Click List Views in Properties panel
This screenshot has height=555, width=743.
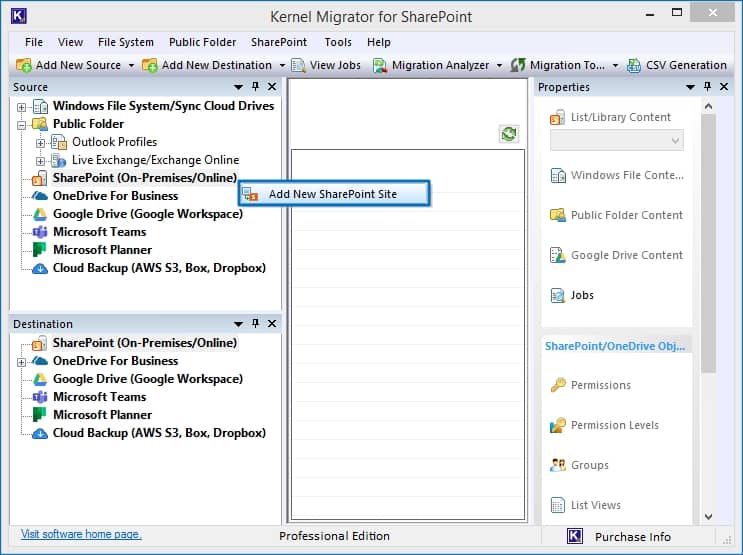[x=596, y=505]
